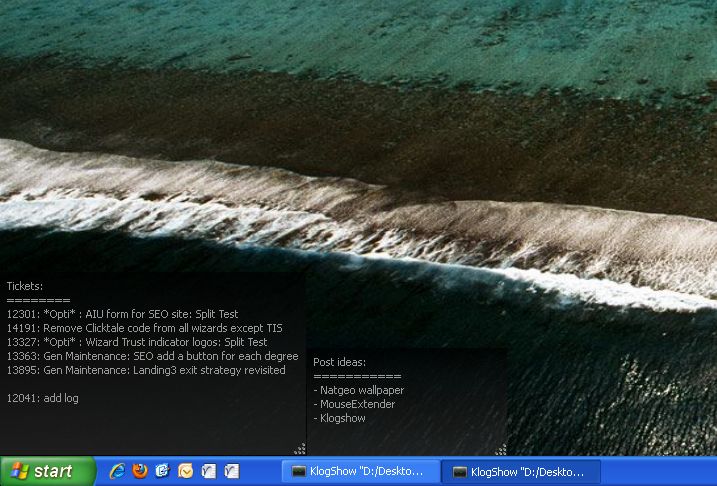Open the orange clock-envelope quick launch icon
717x486 pixels.
pos(186,471)
